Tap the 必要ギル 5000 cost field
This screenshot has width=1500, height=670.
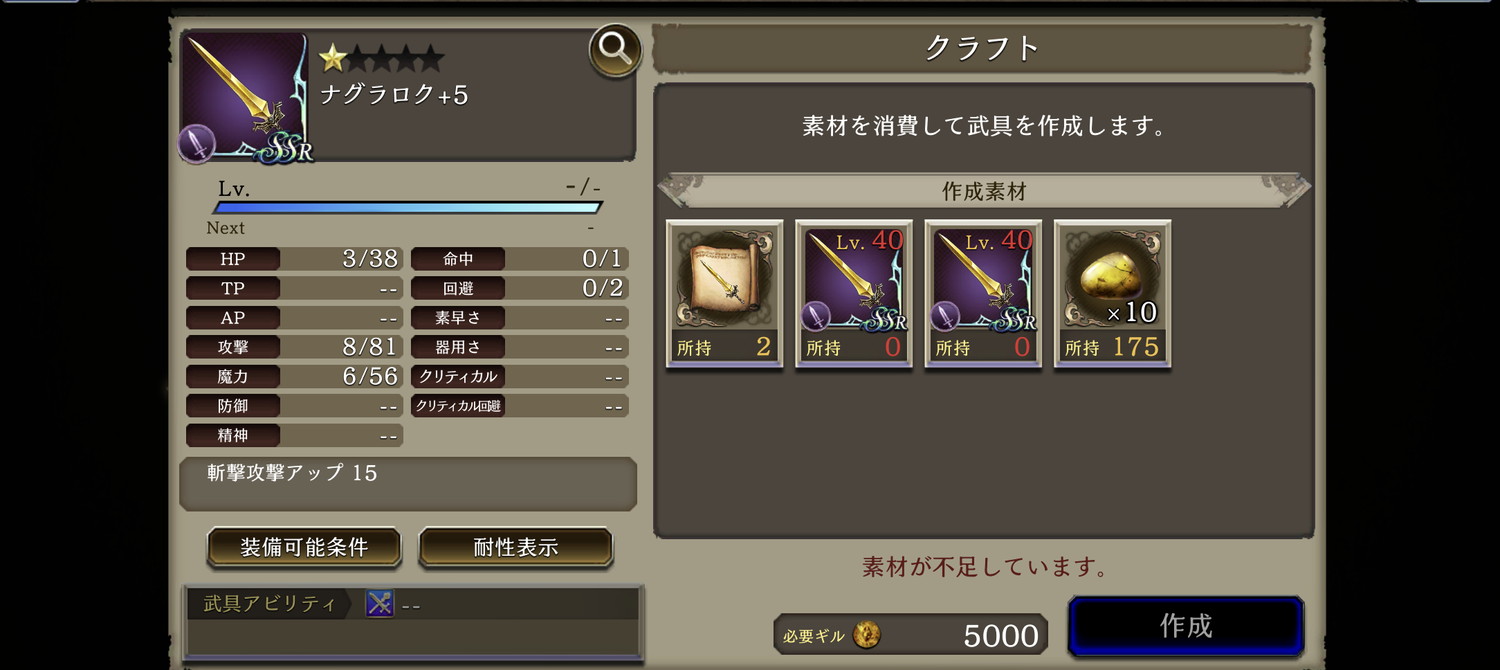tap(910, 635)
